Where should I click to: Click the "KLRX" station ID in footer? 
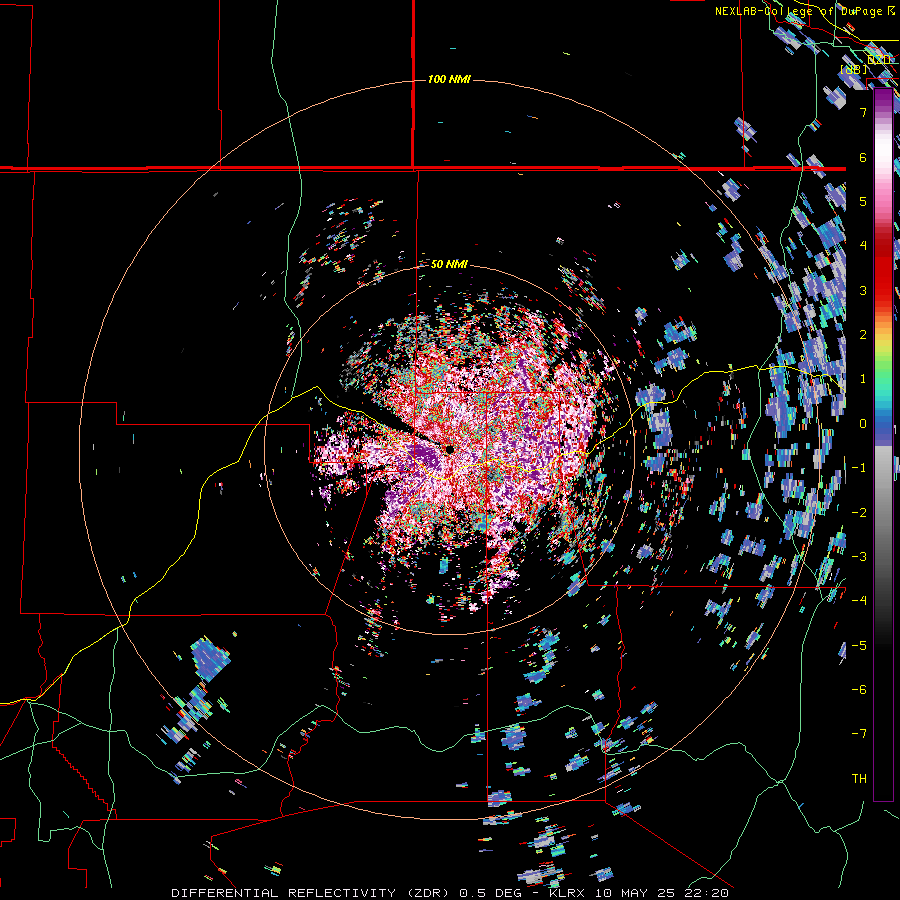coord(566,893)
